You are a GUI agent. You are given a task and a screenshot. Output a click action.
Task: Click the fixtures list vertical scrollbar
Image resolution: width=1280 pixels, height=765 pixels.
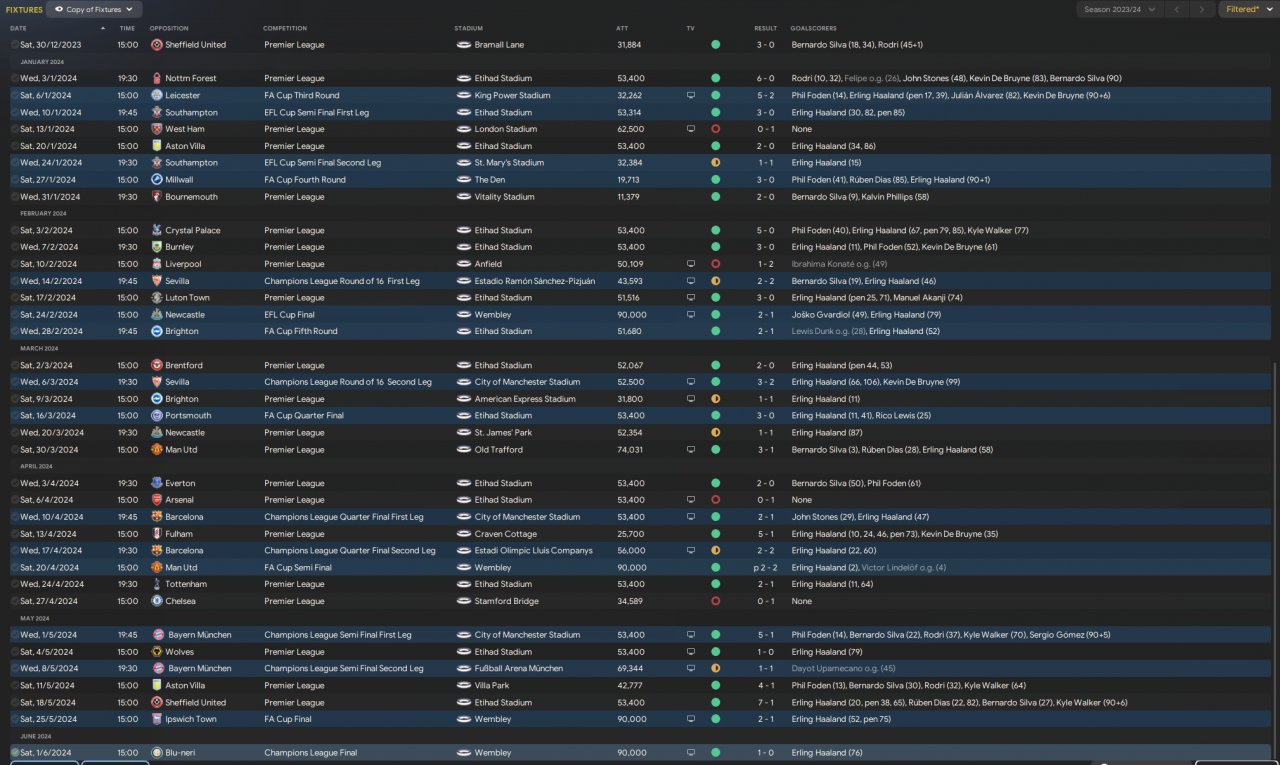point(1274,555)
